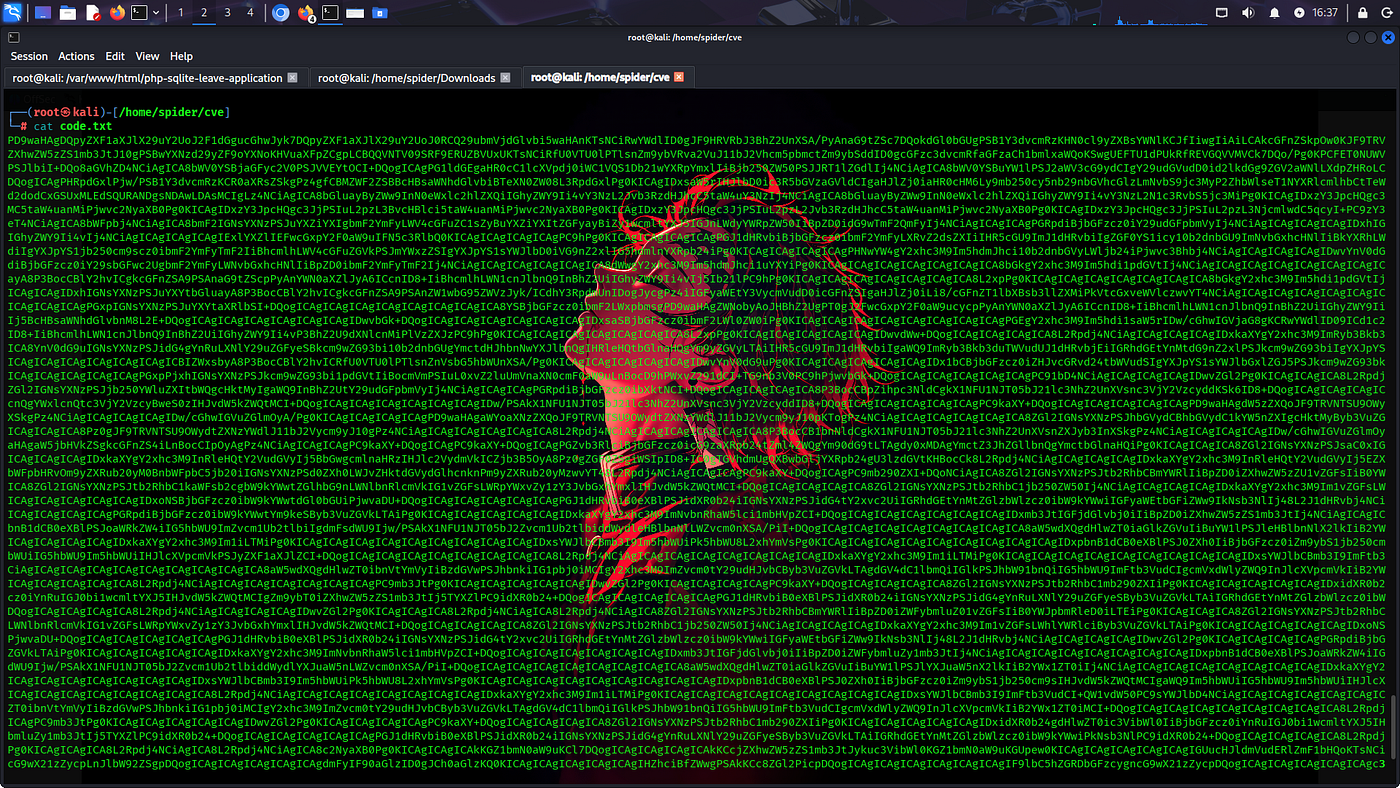
Task: Switch to workspace 3
Action: (x=227, y=13)
